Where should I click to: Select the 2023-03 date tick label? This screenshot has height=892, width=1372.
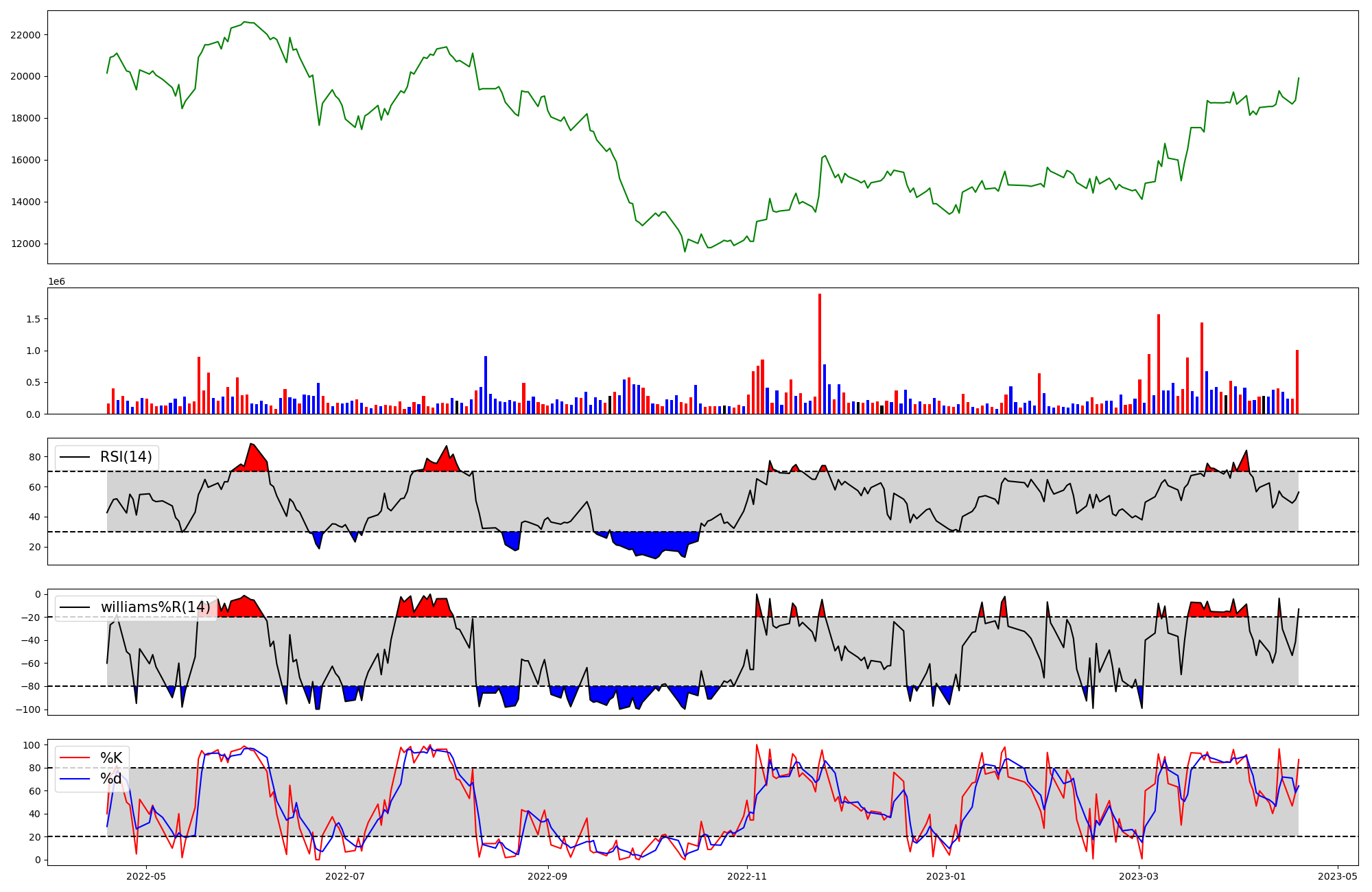[x=1139, y=876]
